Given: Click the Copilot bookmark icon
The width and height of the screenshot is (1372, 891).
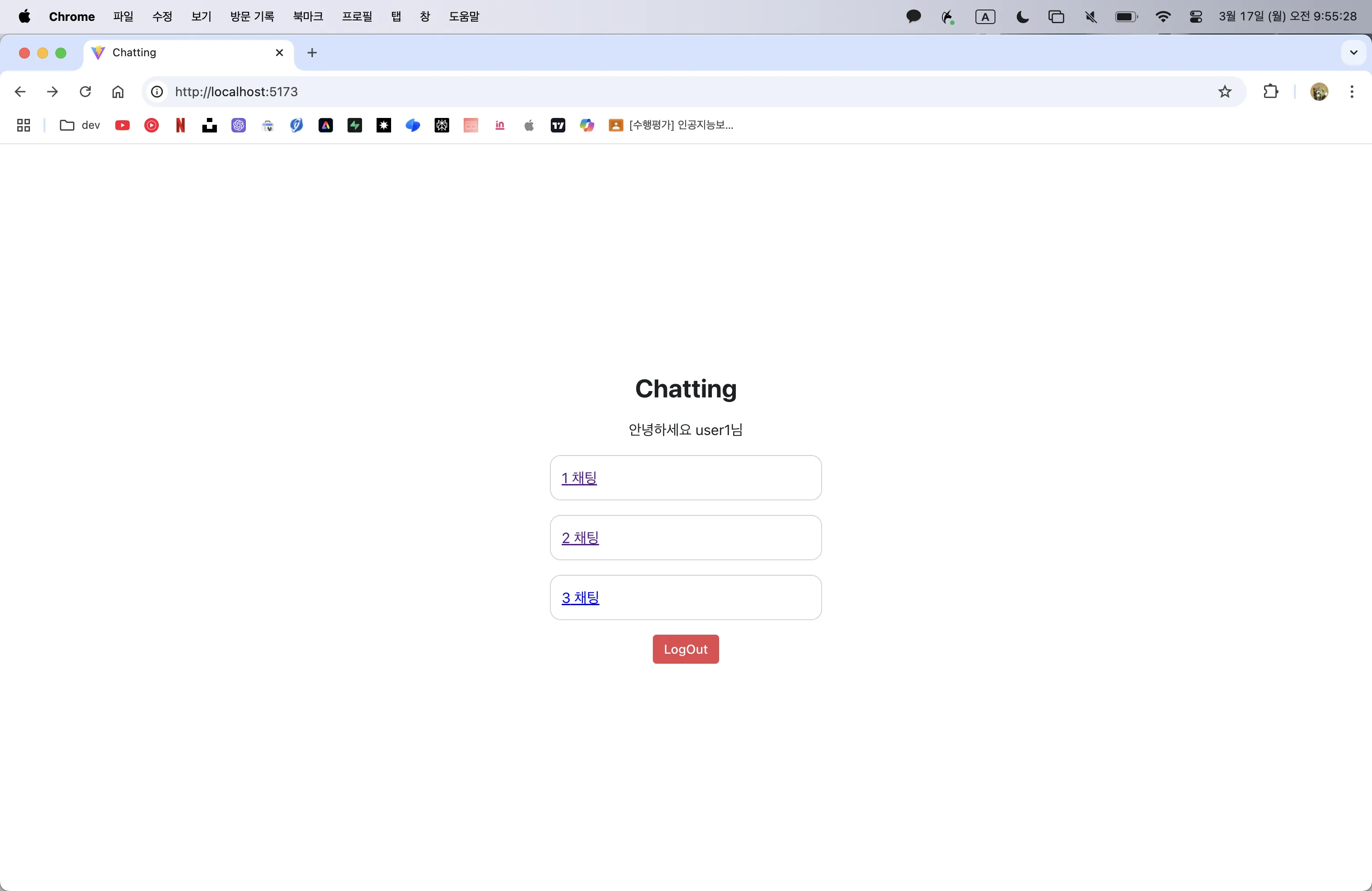Looking at the screenshot, I should click(x=587, y=125).
